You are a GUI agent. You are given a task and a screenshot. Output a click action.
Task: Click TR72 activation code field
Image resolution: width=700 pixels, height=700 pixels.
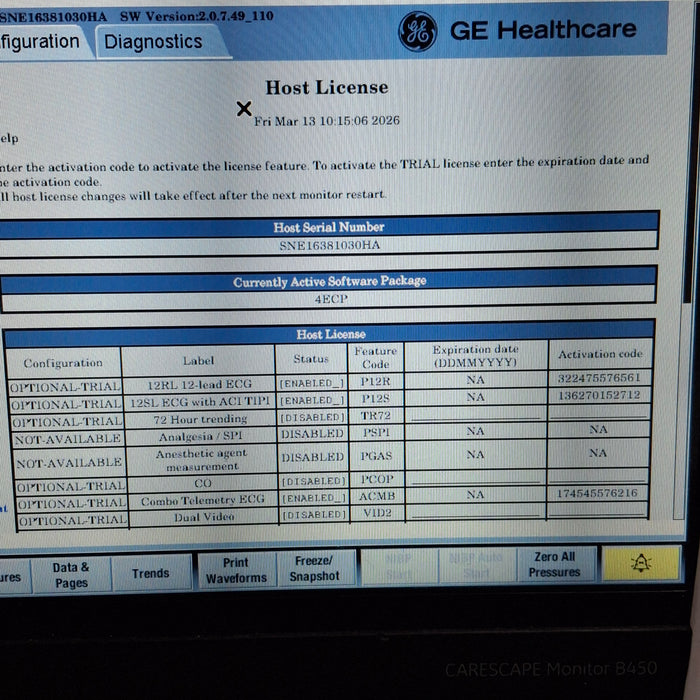(x=599, y=412)
